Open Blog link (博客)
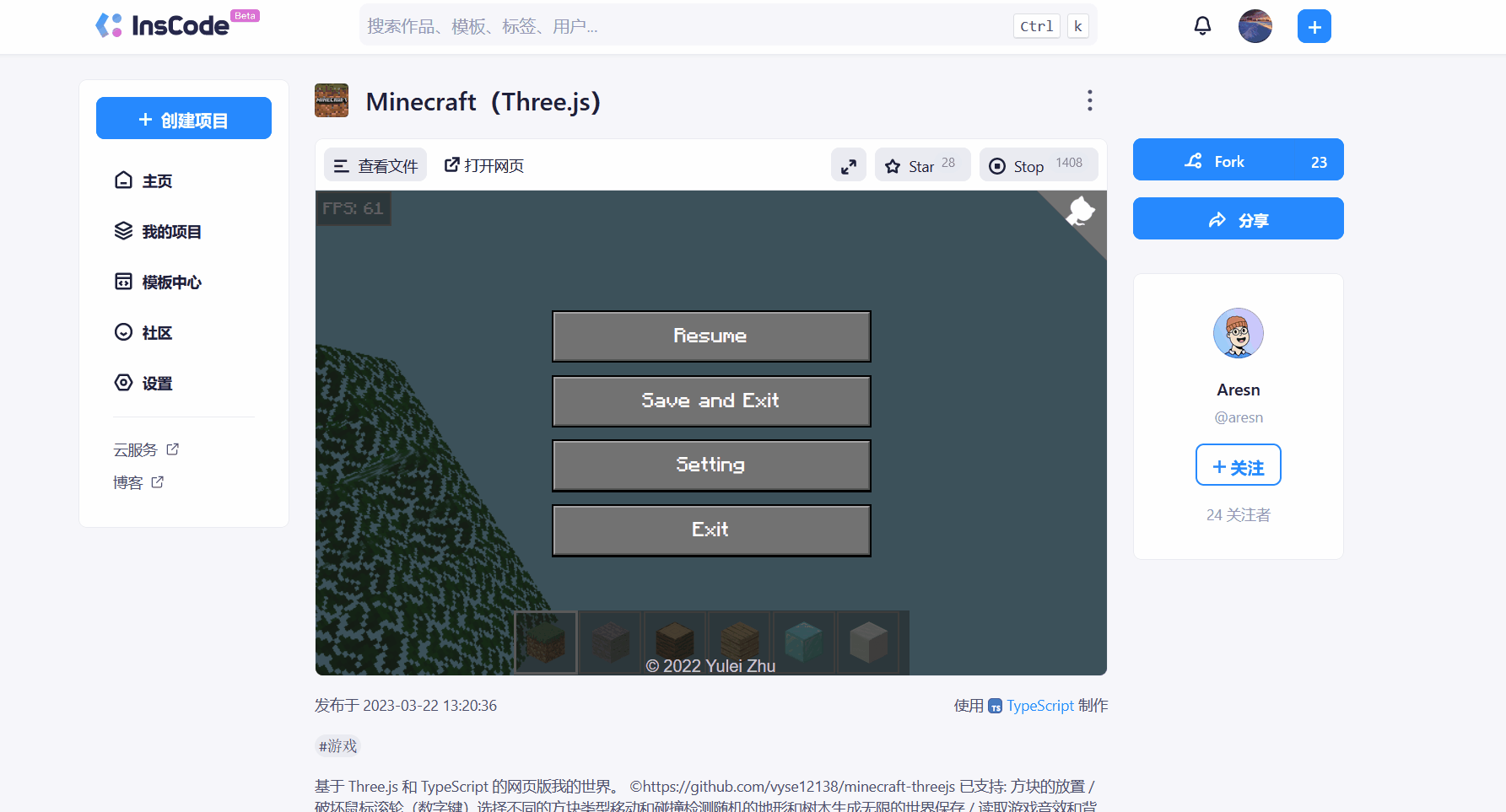The height and width of the screenshot is (812, 1506). (138, 482)
